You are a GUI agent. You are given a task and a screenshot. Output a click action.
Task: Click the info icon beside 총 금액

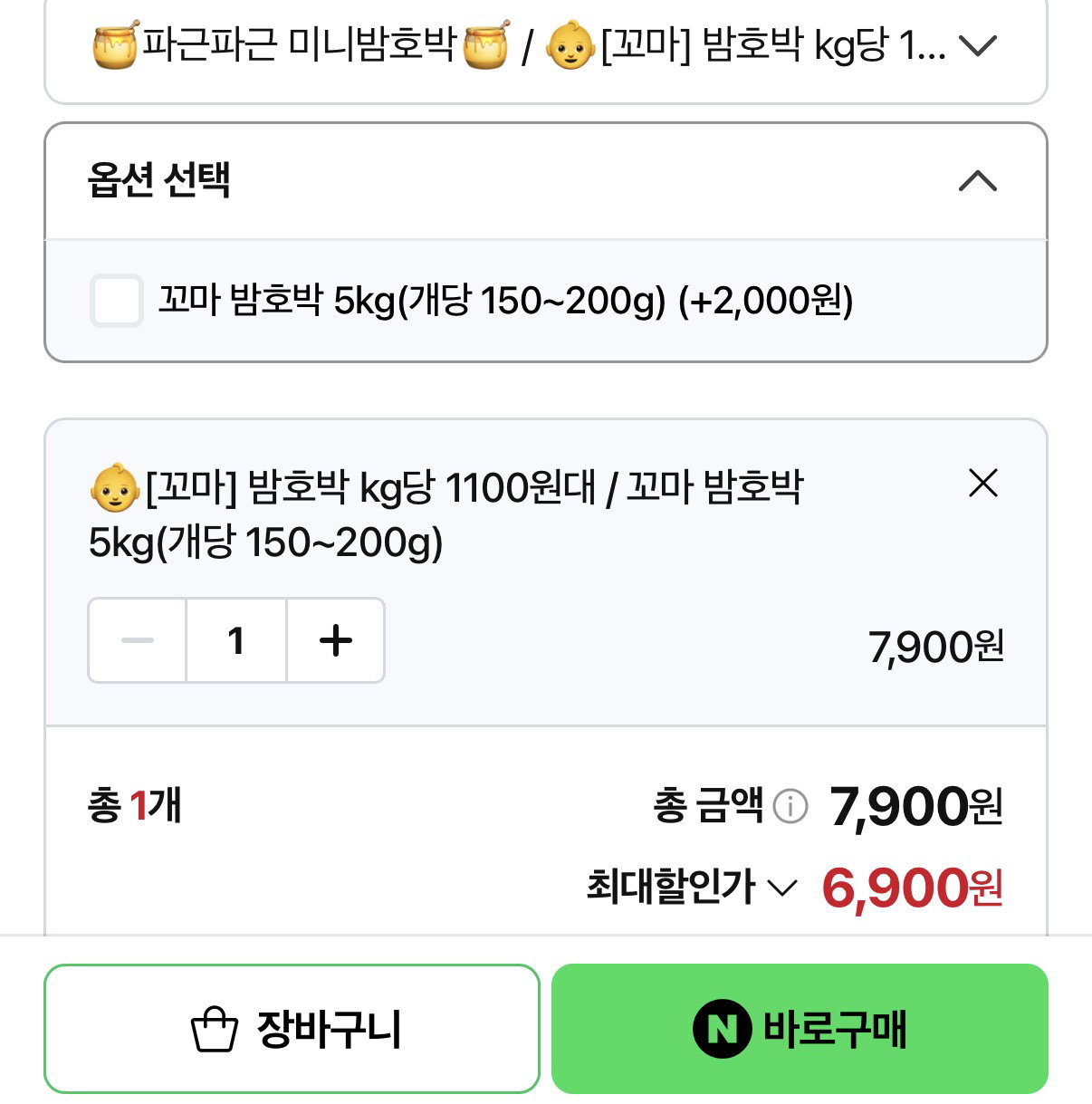pos(790,805)
